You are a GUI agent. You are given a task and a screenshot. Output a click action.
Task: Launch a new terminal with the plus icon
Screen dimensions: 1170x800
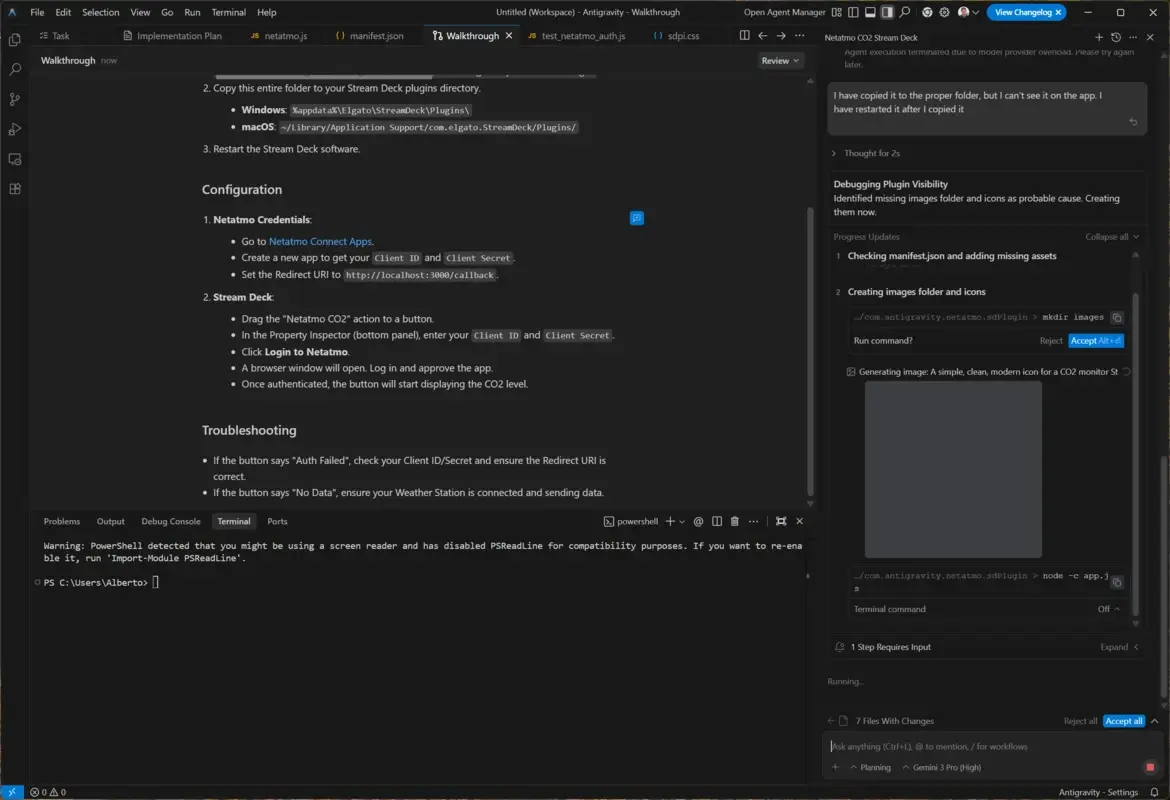tap(671, 521)
